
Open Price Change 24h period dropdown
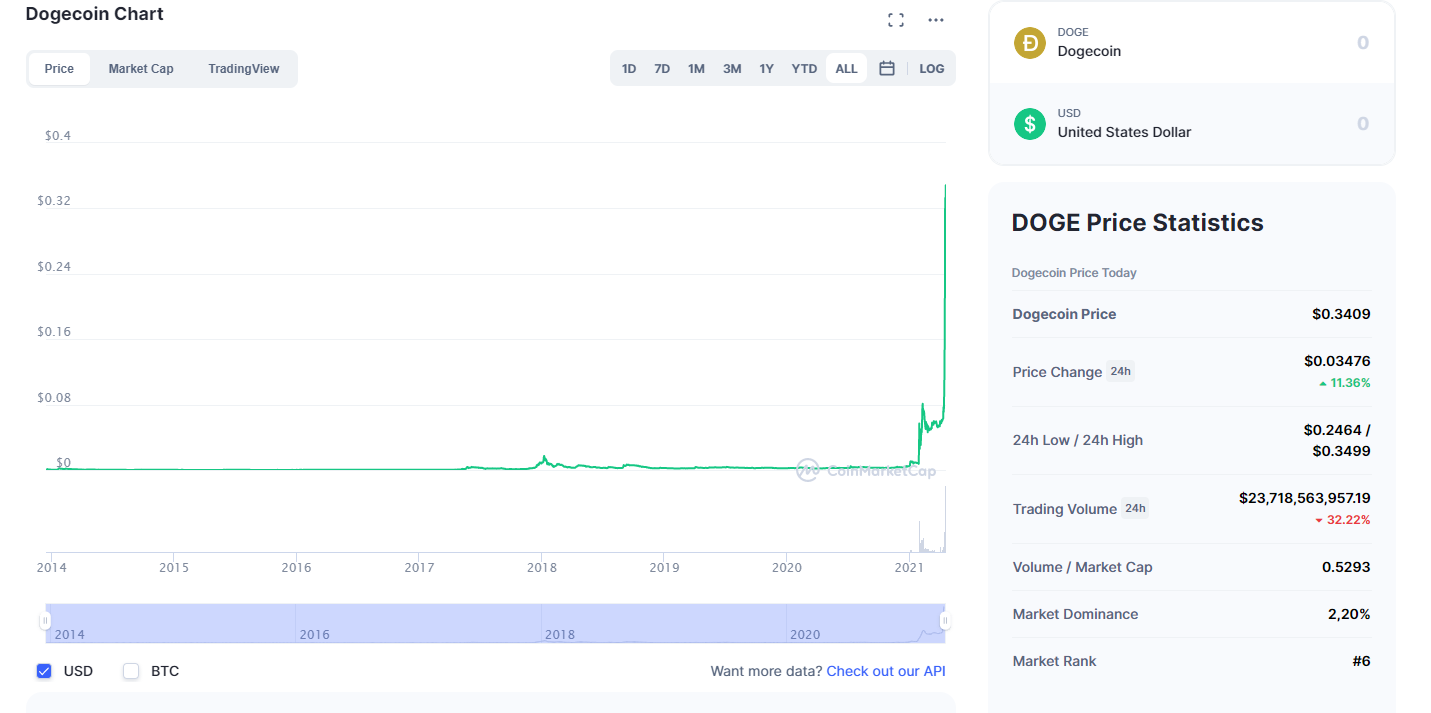coord(1120,372)
